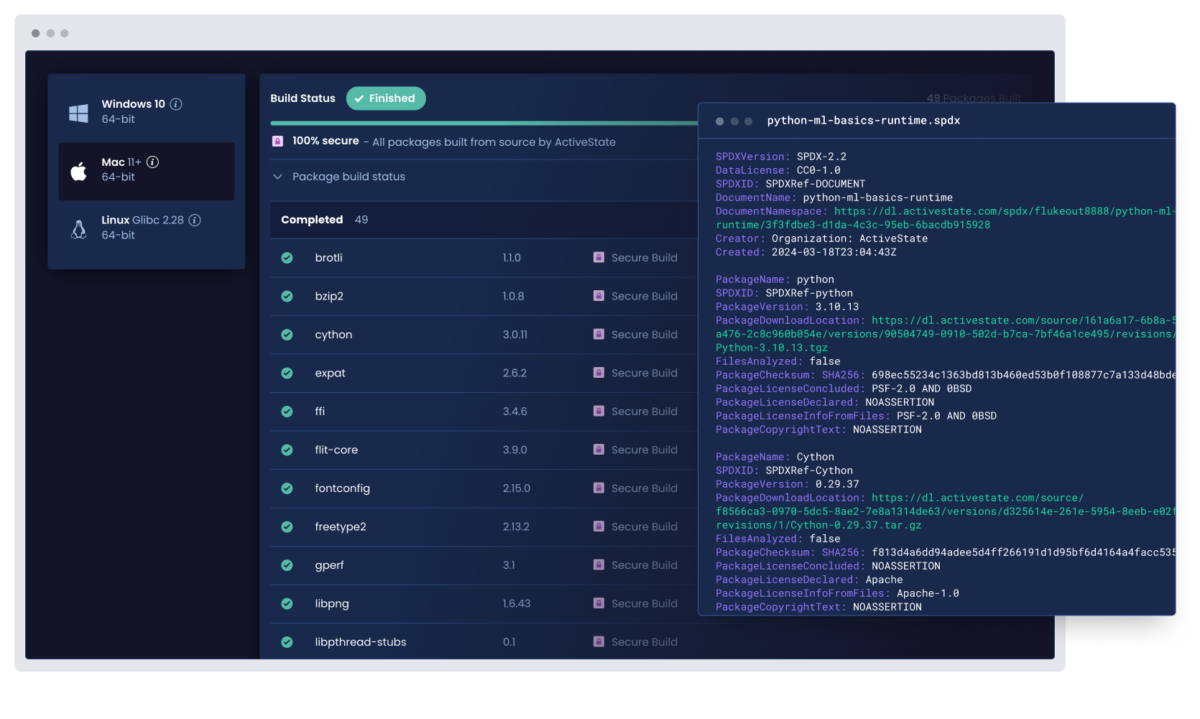Click info icon beside Mac 11+

tap(153, 162)
